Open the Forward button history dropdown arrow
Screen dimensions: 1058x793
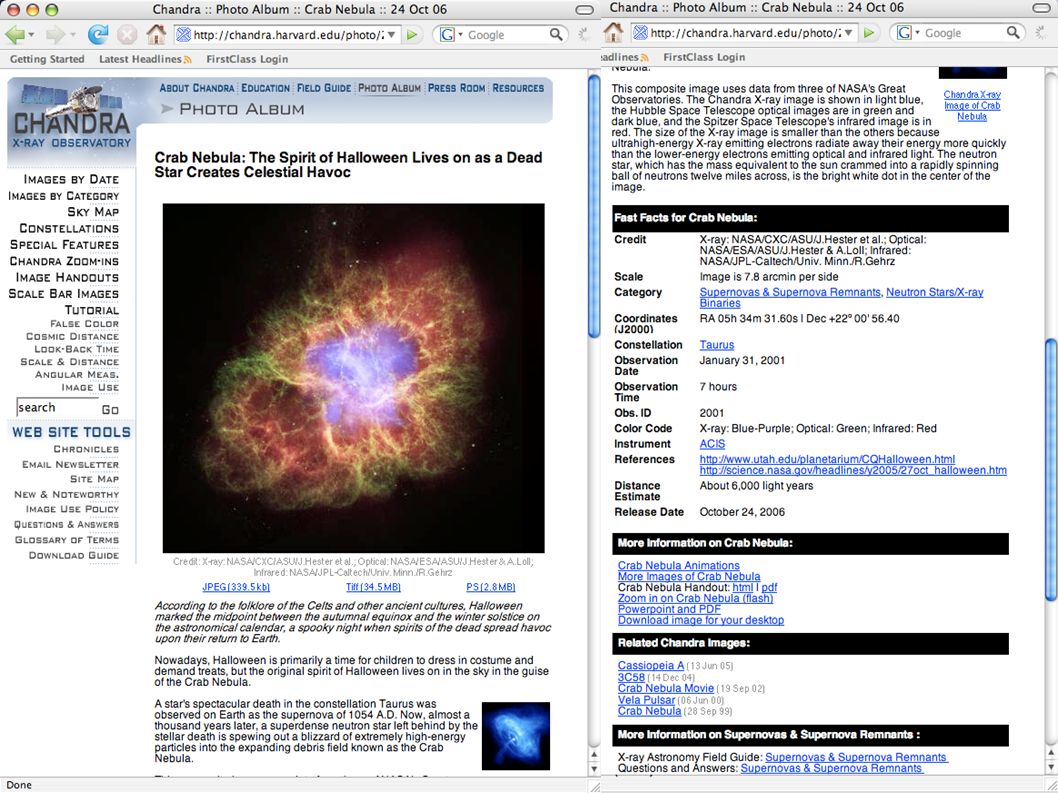[72, 35]
